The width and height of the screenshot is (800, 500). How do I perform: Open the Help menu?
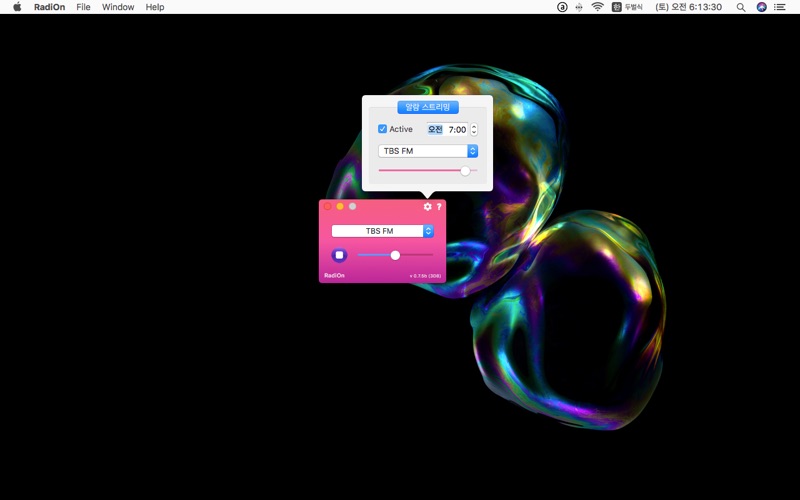tap(155, 7)
